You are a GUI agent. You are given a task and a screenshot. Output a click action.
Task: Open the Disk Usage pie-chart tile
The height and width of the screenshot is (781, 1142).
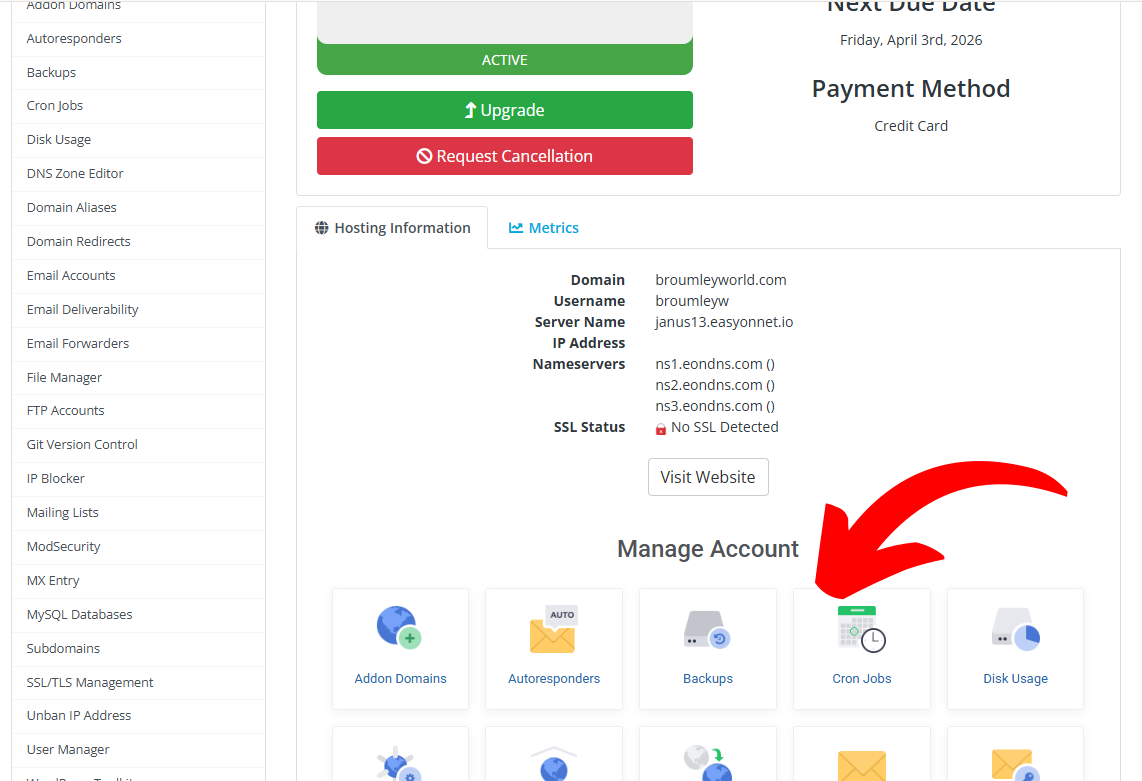pos(1015,648)
